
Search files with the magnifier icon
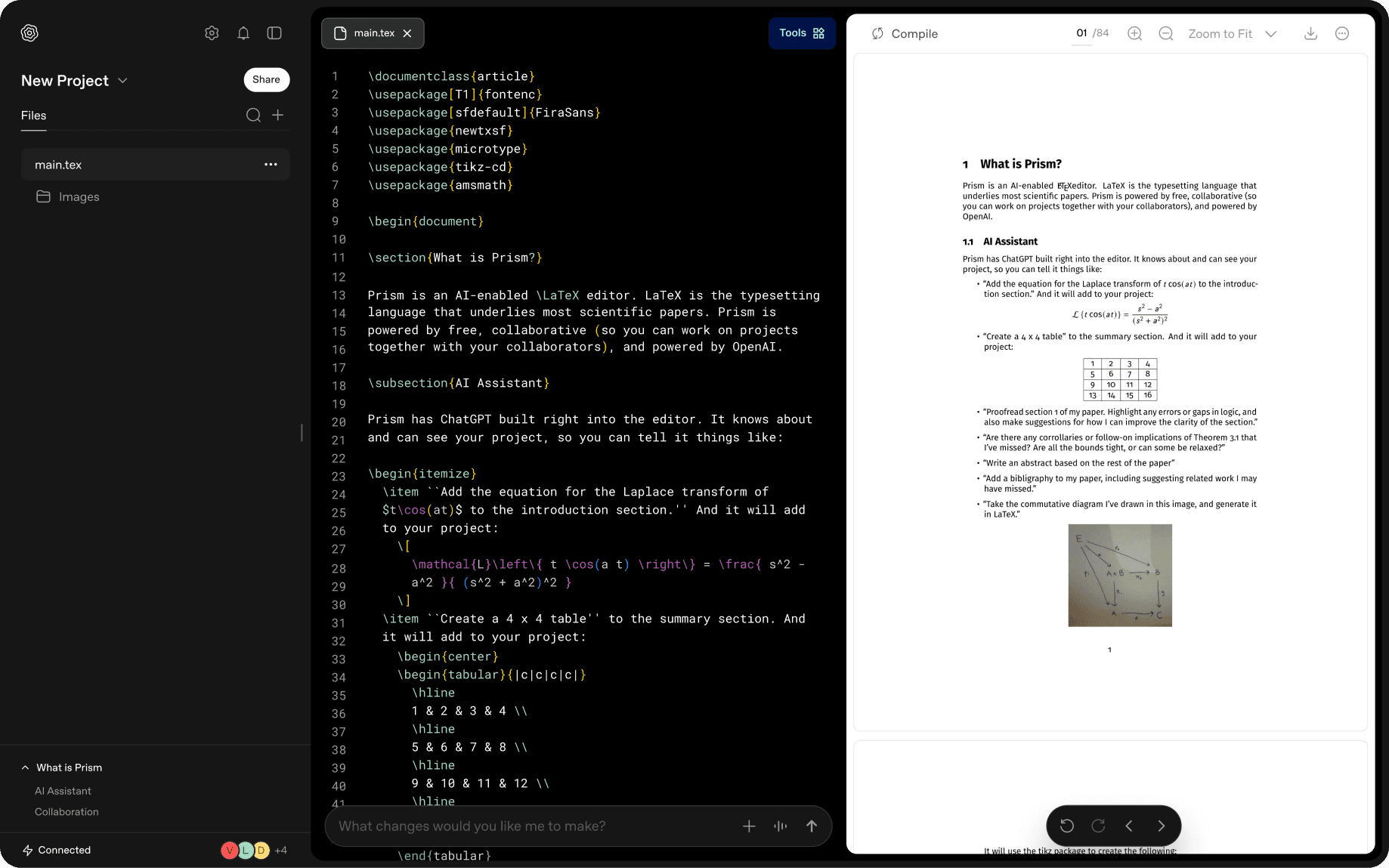[x=253, y=115]
